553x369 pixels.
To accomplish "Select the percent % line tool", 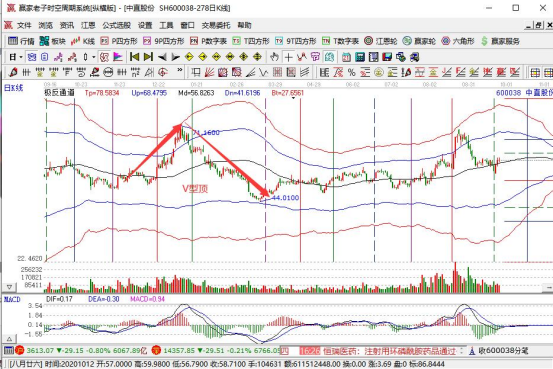I will tap(352, 73).
